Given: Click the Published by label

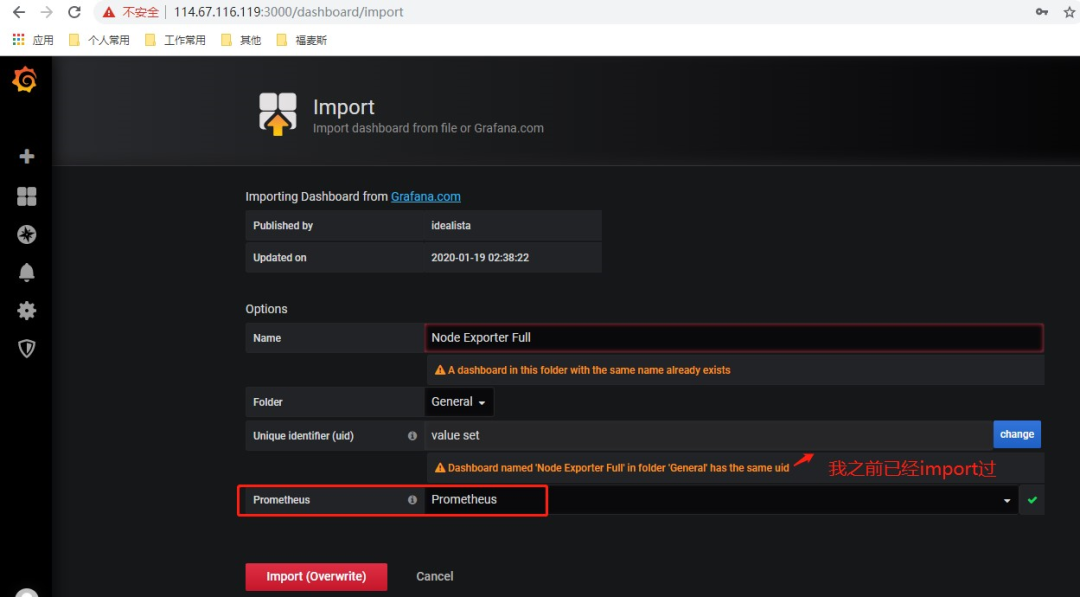Looking at the screenshot, I should 283,226.
